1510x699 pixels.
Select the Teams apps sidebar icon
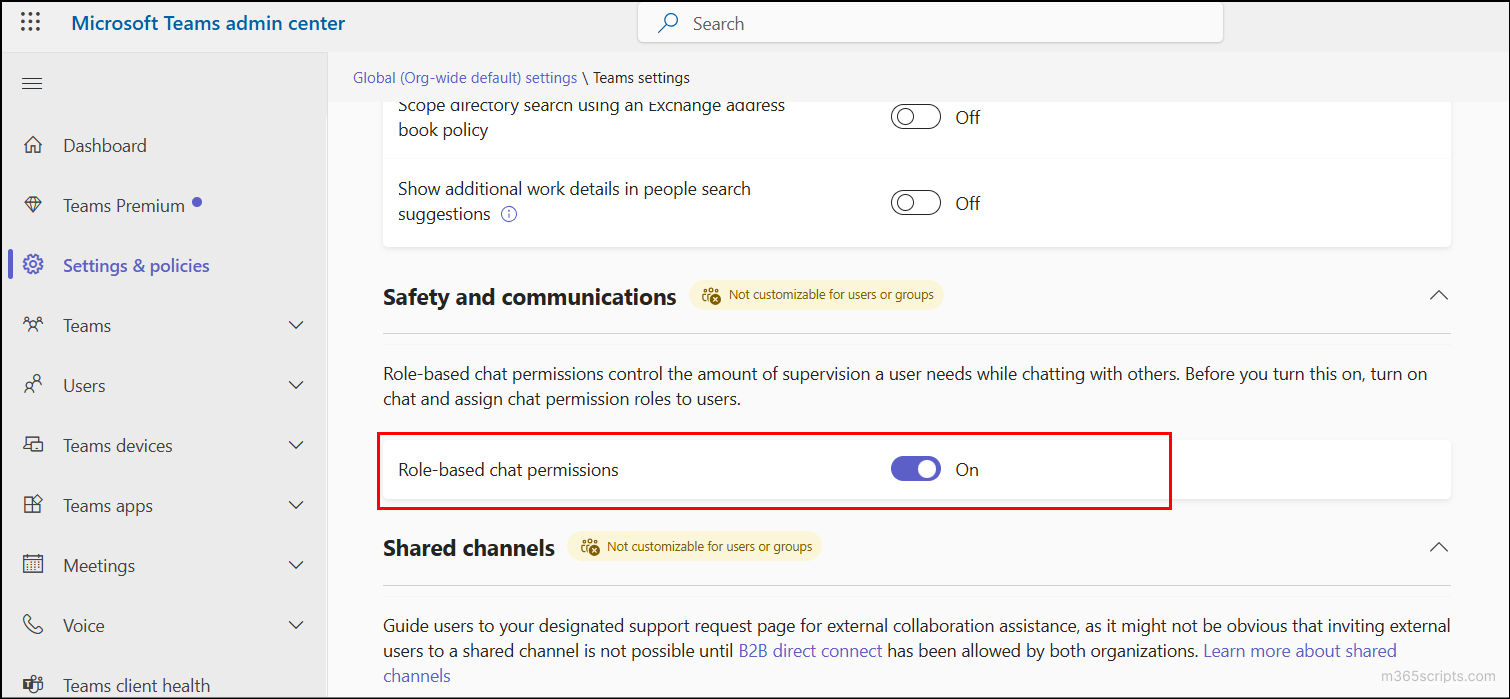click(33, 505)
